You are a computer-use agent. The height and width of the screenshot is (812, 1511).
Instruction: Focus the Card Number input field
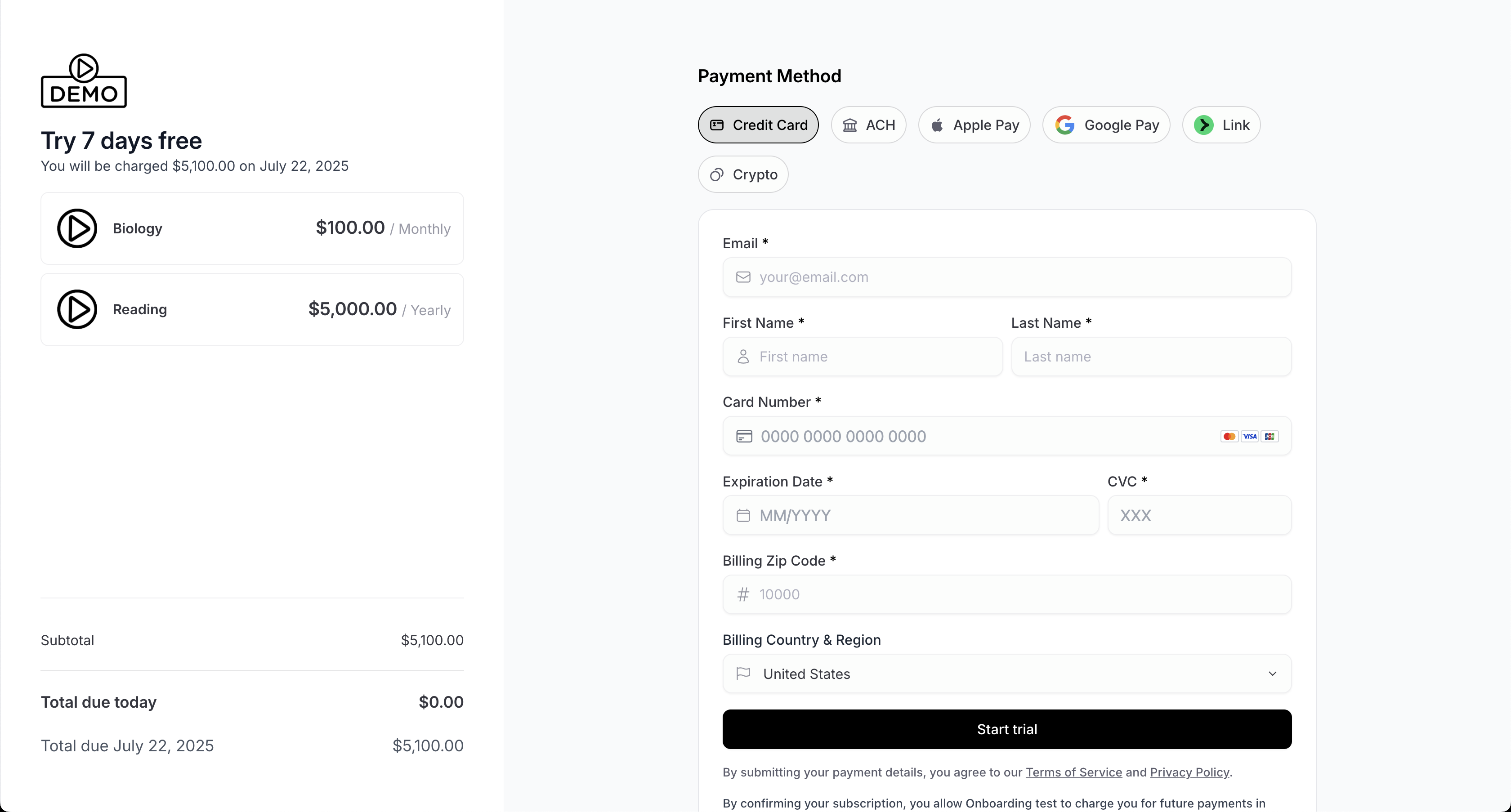pos(1007,436)
